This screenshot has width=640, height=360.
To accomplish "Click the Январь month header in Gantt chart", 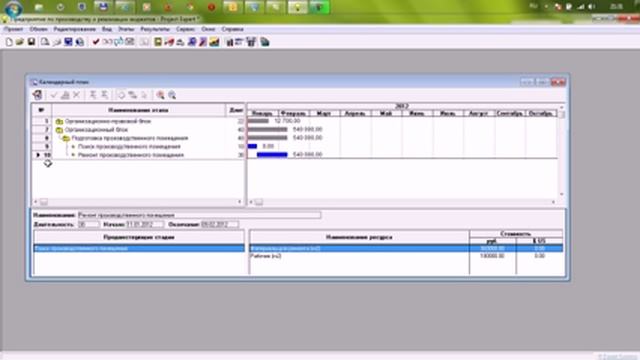I will [x=262, y=113].
